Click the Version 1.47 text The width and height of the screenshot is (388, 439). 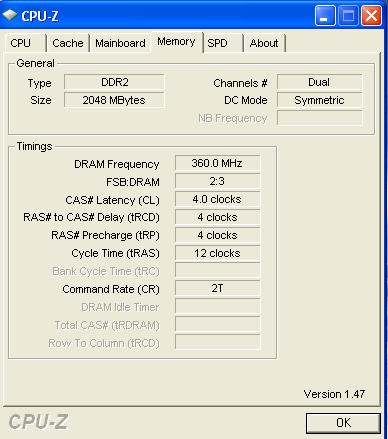334,394
